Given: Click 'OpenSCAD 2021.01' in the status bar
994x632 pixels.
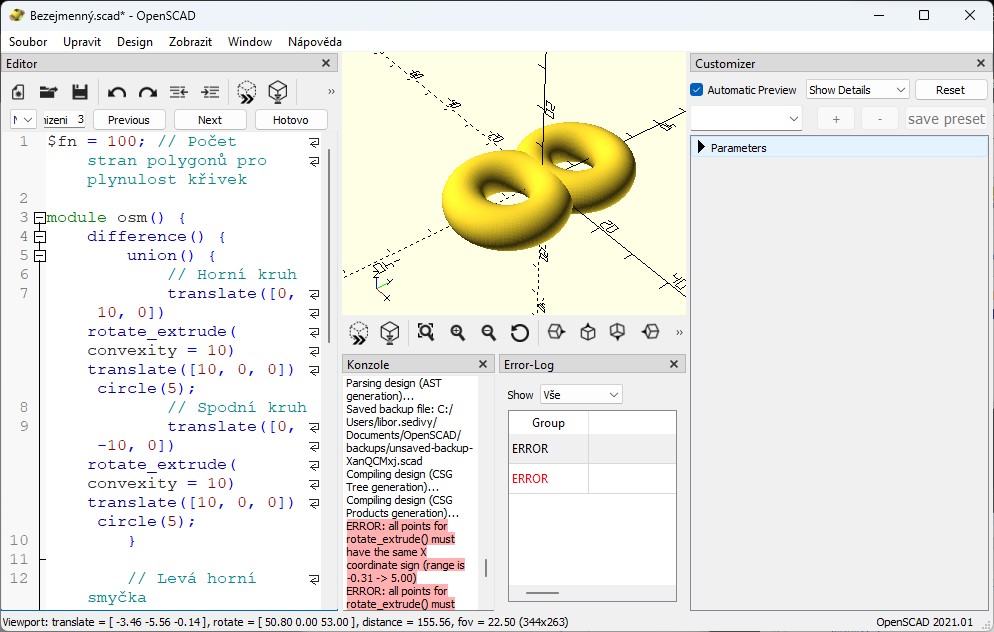Looking at the screenshot, I should coord(924,622).
